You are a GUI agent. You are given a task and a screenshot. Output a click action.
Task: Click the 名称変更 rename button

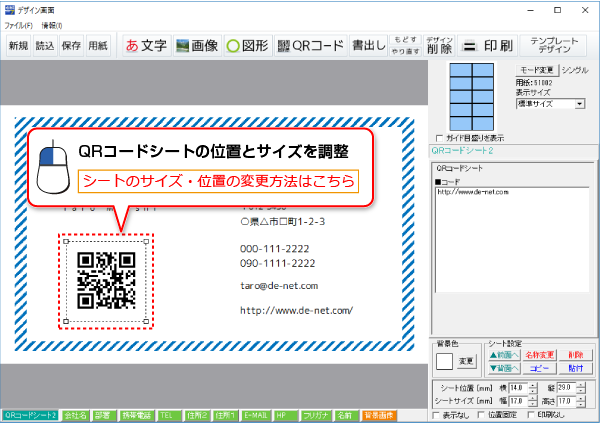(539, 355)
